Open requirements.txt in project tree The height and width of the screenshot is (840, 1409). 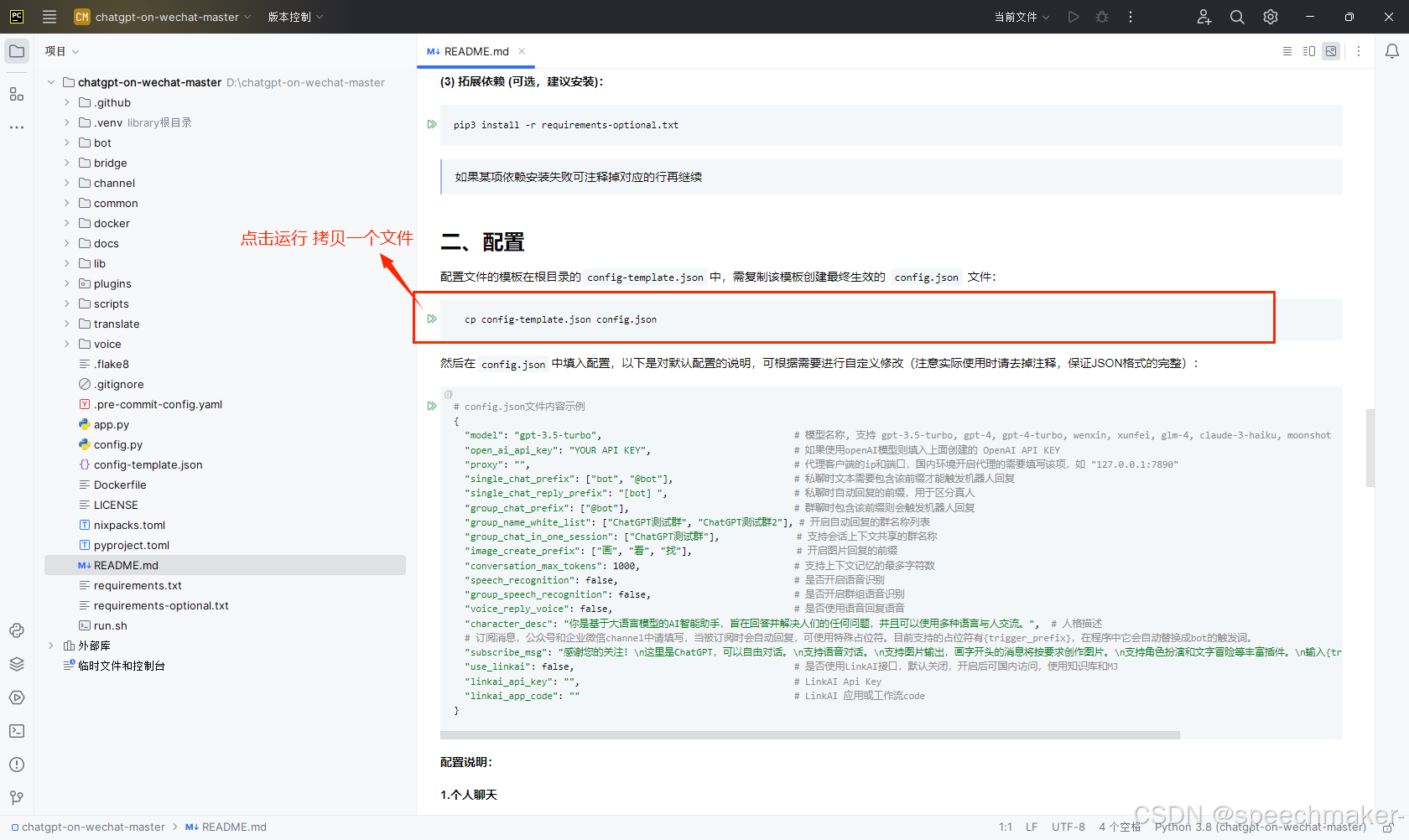[138, 585]
